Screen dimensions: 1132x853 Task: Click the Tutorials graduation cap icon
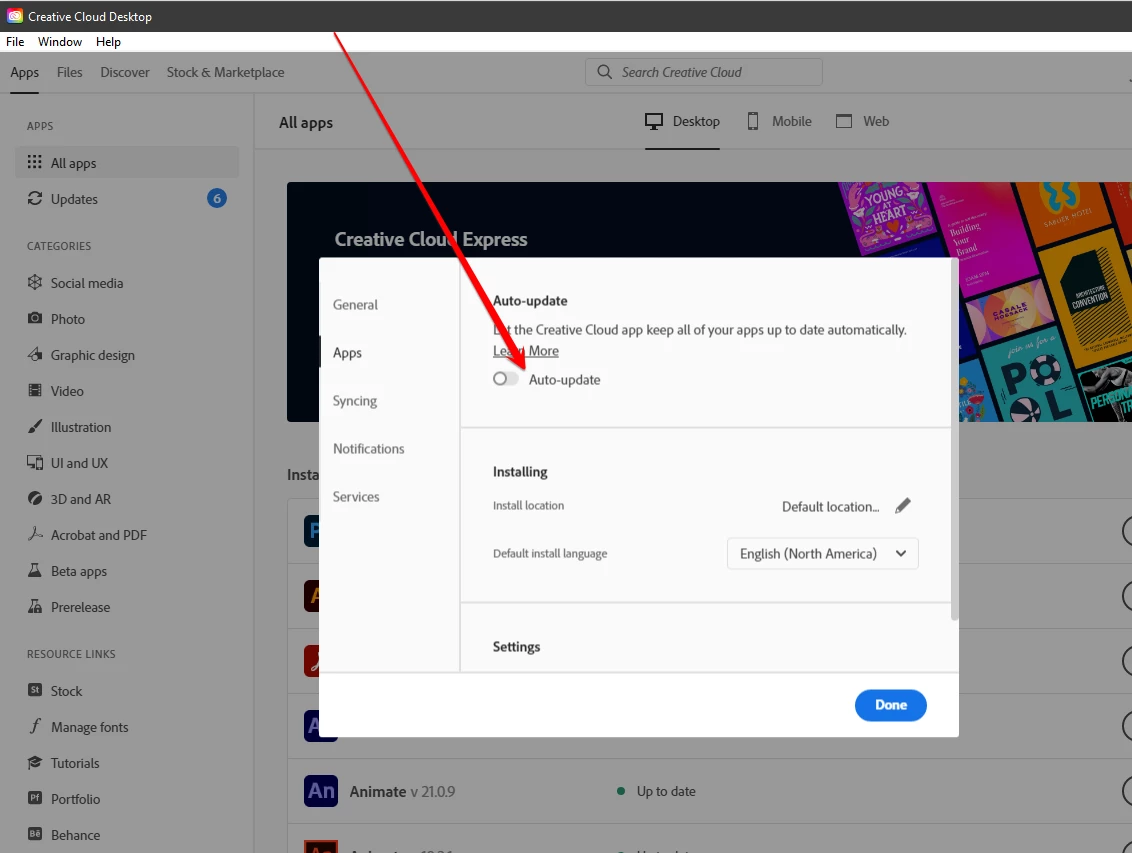tap(34, 762)
